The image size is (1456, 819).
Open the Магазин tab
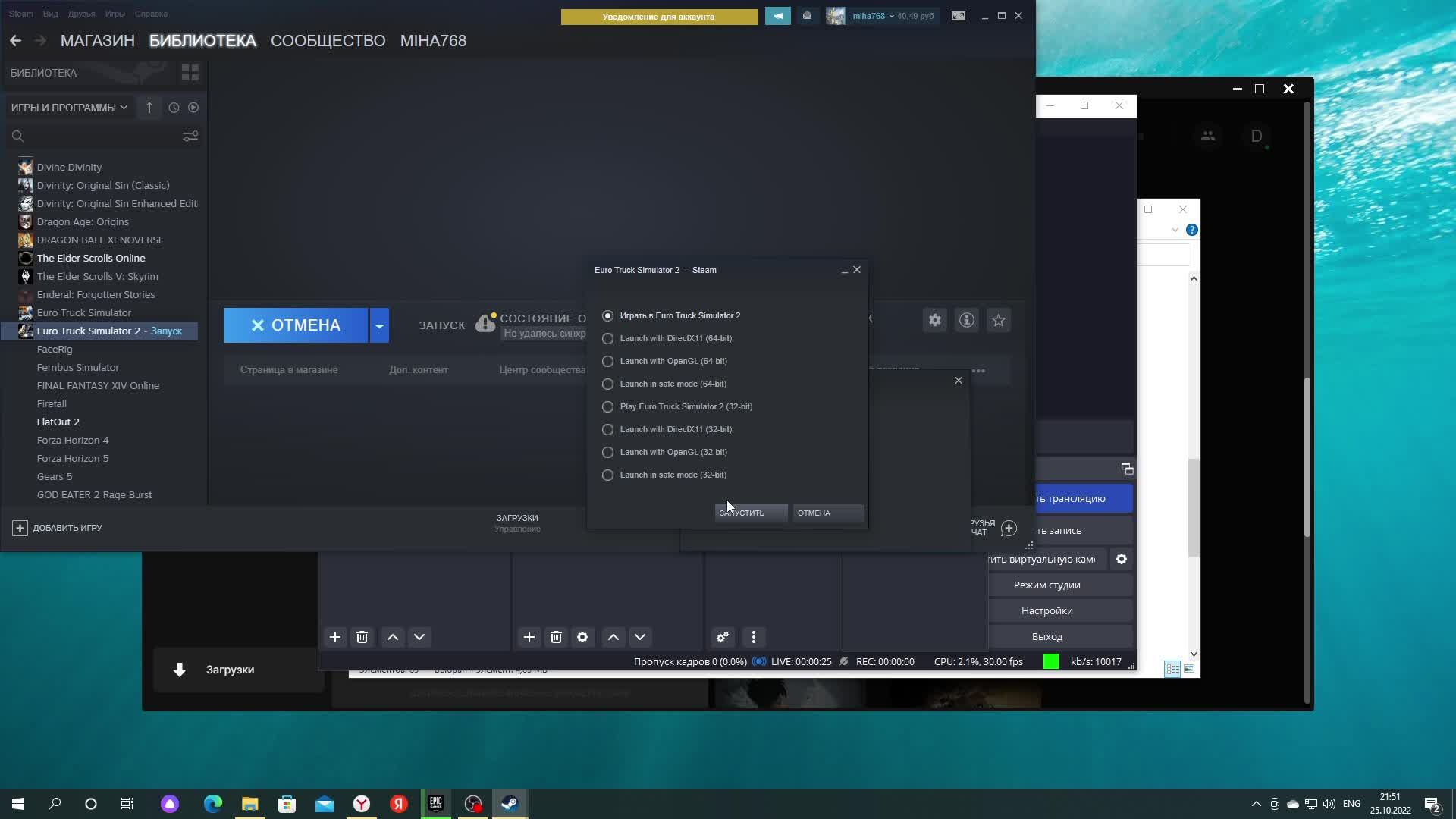pos(97,41)
